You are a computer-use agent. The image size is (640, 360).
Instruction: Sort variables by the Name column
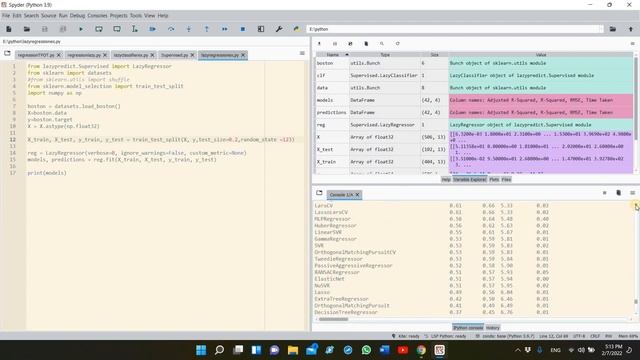click(333, 55)
